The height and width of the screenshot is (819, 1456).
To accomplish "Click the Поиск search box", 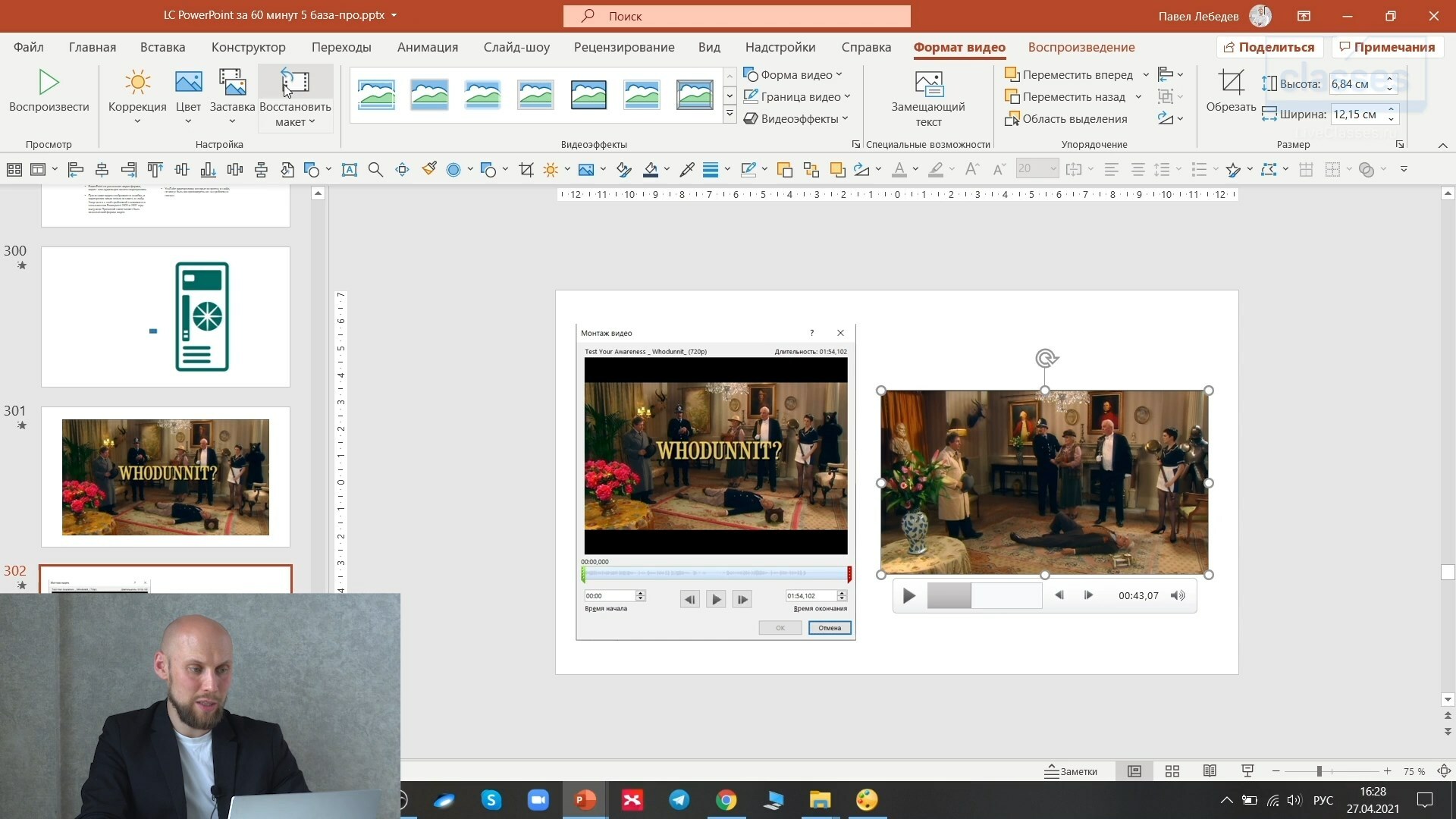I will coord(736,16).
